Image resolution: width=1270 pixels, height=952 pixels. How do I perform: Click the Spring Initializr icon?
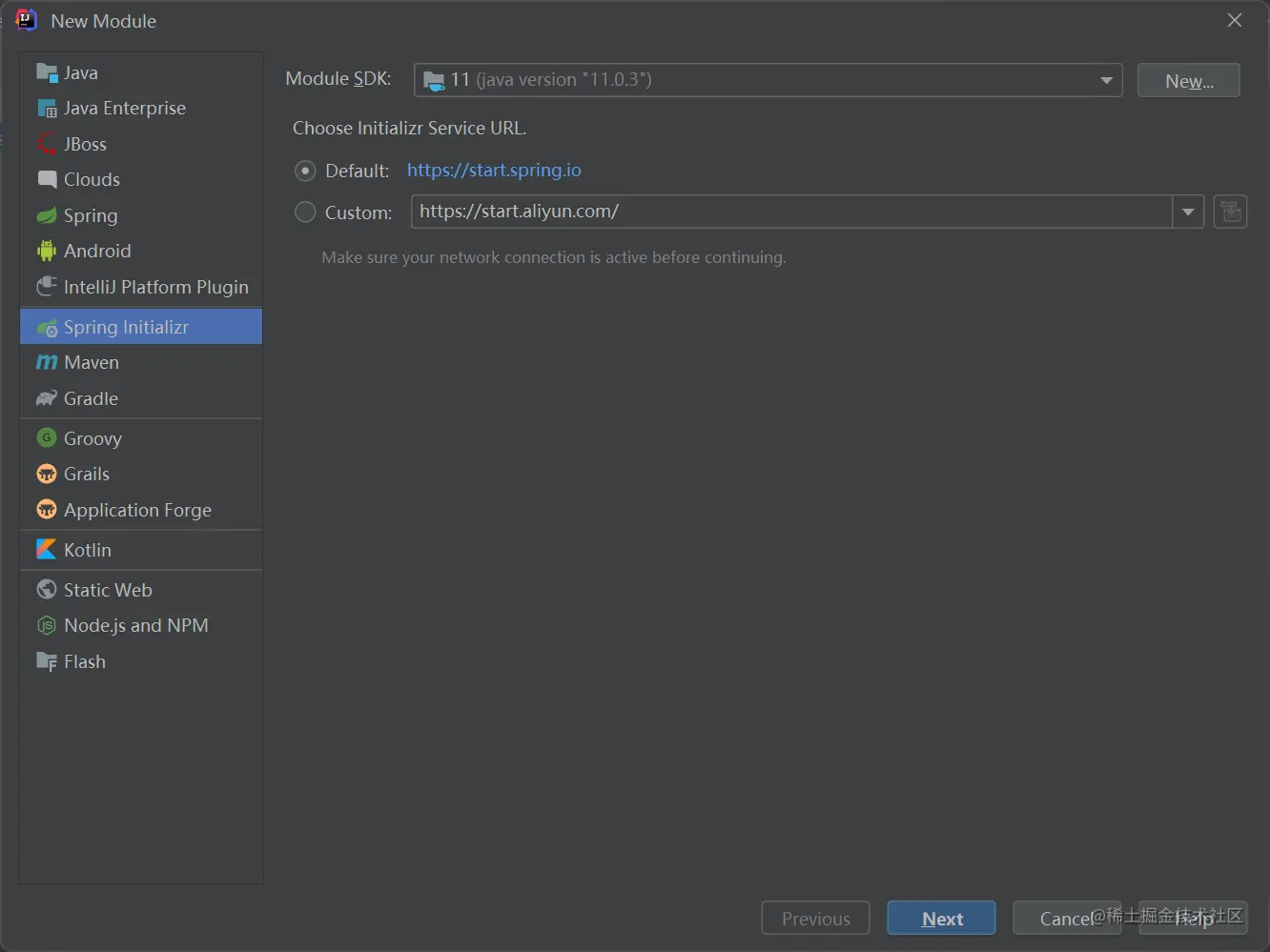coord(47,328)
